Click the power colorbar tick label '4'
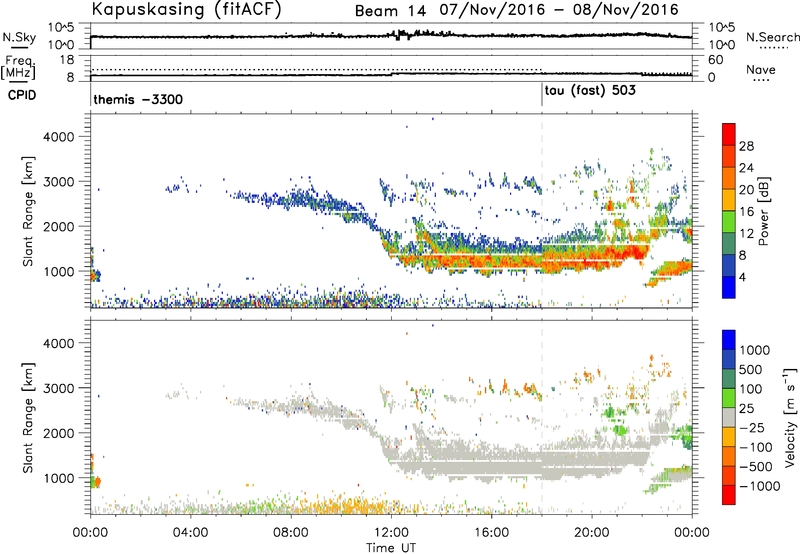Screen dimensions: 800x554 (x=742, y=277)
